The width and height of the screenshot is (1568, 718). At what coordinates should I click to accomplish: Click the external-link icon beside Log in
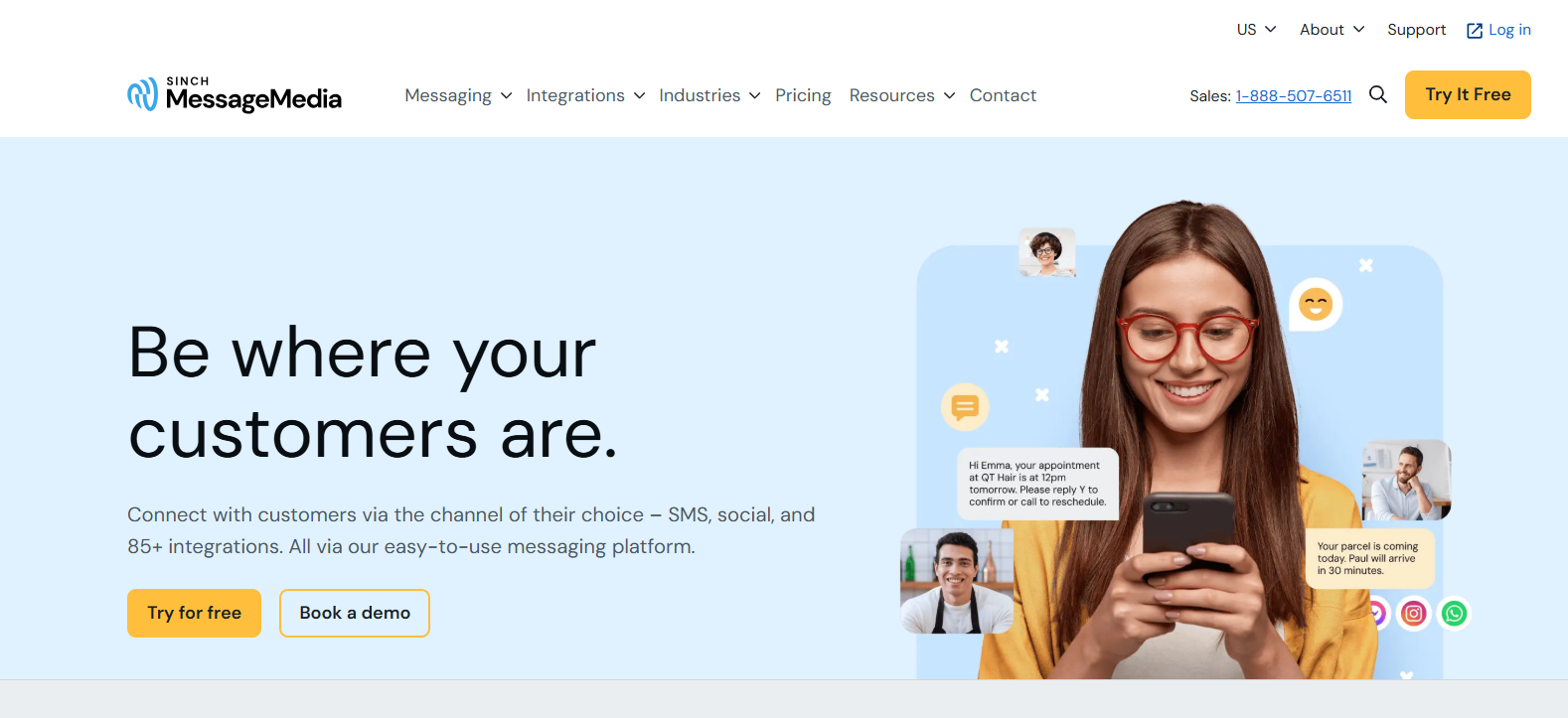point(1475,31)
